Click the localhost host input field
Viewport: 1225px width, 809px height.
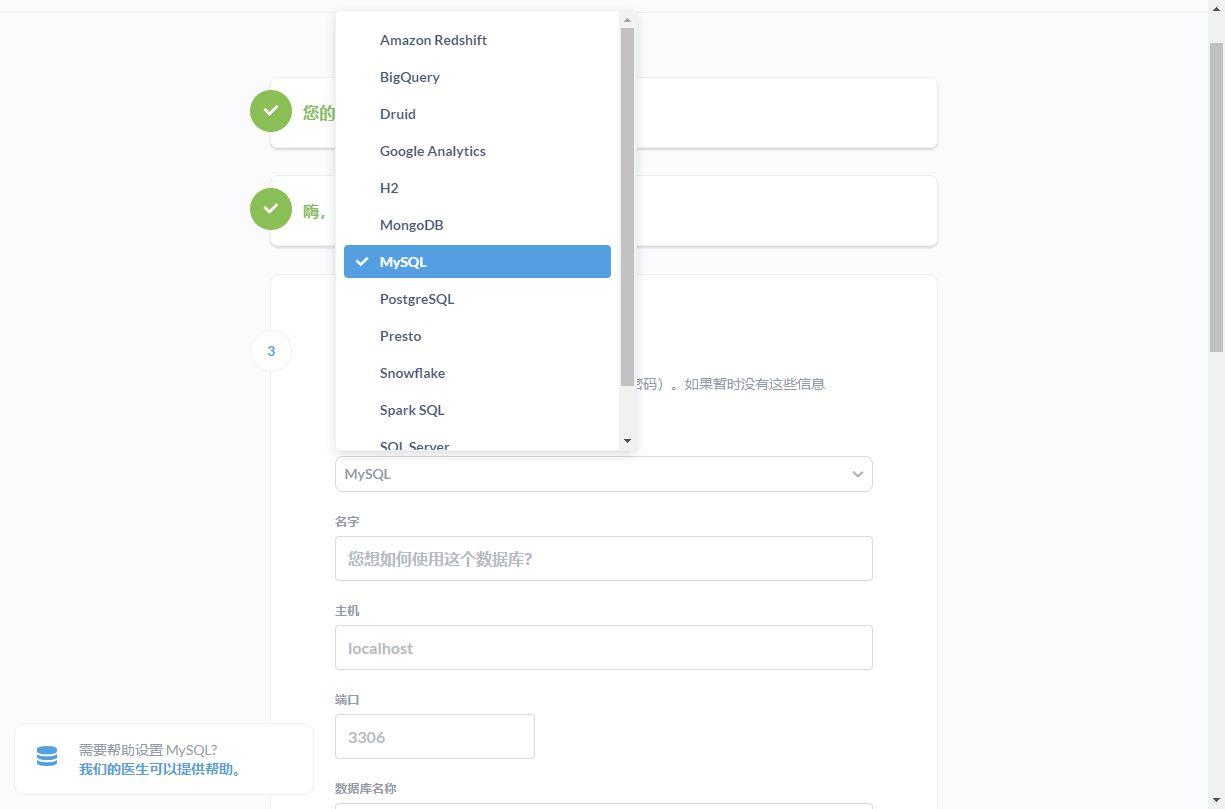coord(603,648)
